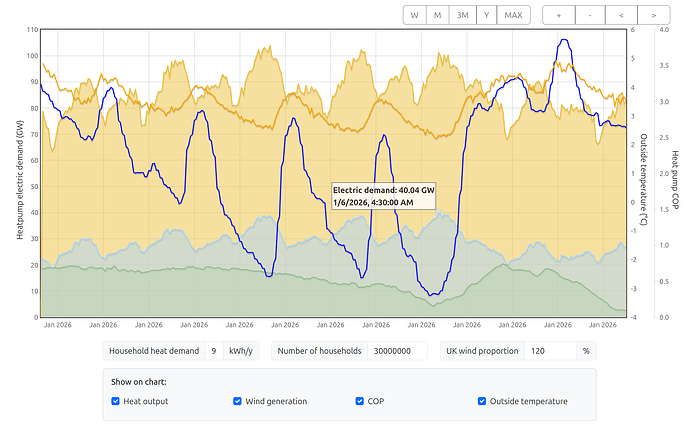Viewport: 690px width, 428px height.
Task: Click the Heat output label text
Action: click(146, 401)
